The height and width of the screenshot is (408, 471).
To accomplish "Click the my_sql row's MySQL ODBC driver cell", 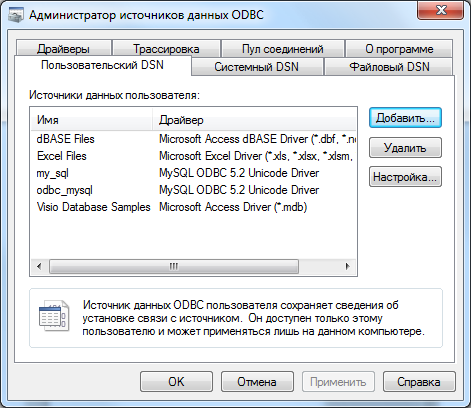I will (x=239, y=173).
